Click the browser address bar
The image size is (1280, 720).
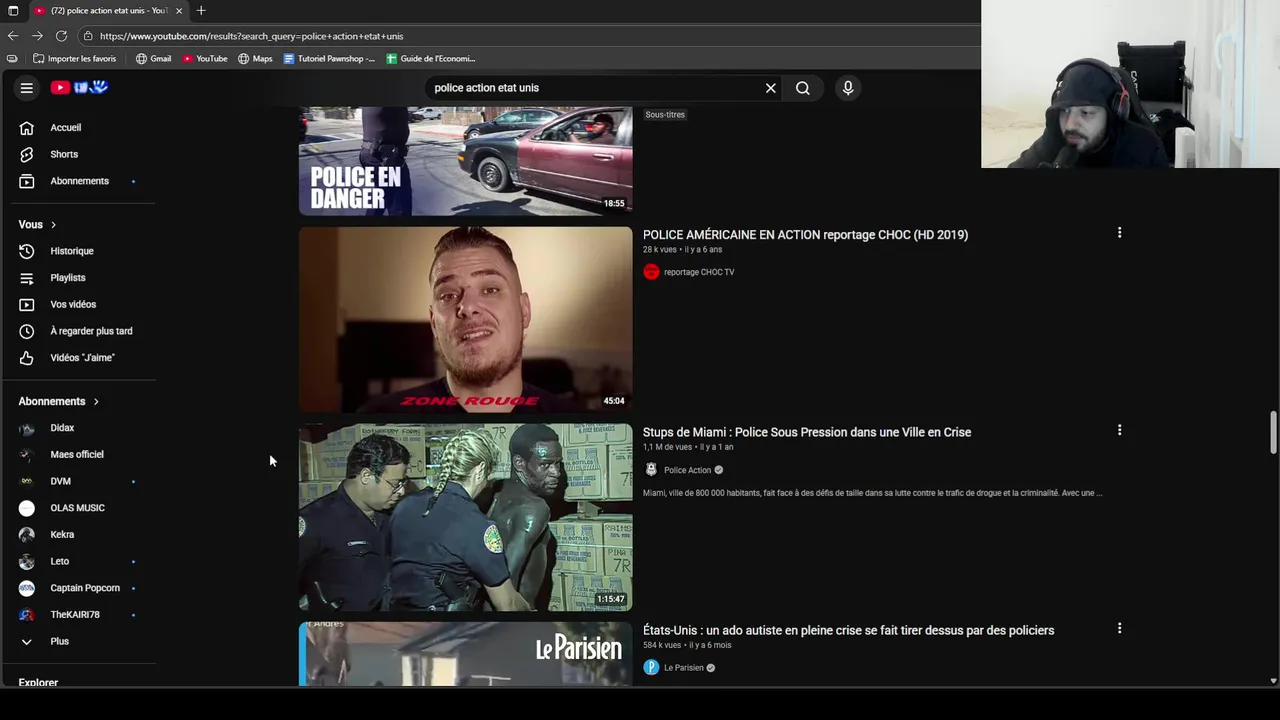(530, 36)
